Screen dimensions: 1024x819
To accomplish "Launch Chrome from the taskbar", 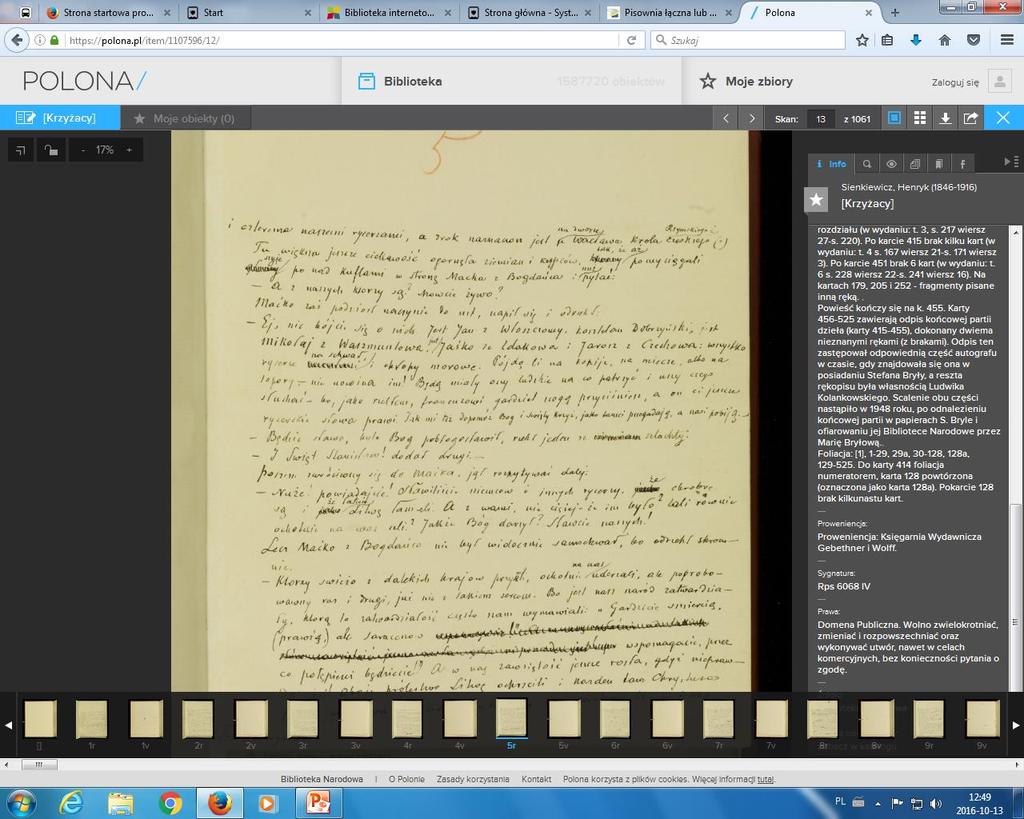I will tap(170, 803).
